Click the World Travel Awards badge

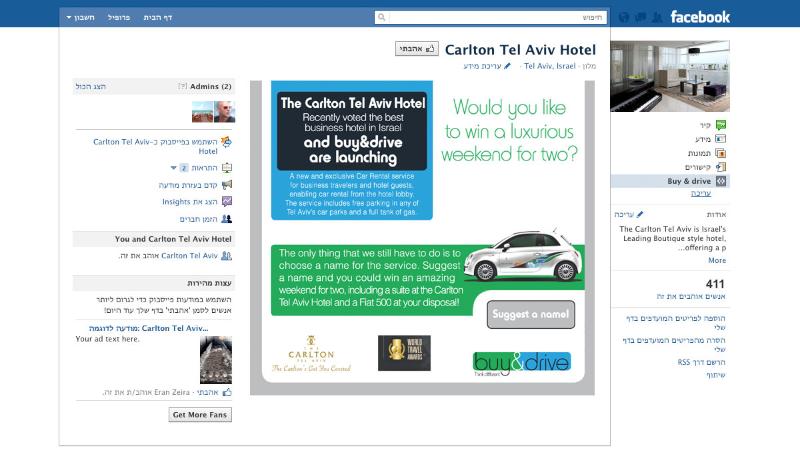(404, 353)
